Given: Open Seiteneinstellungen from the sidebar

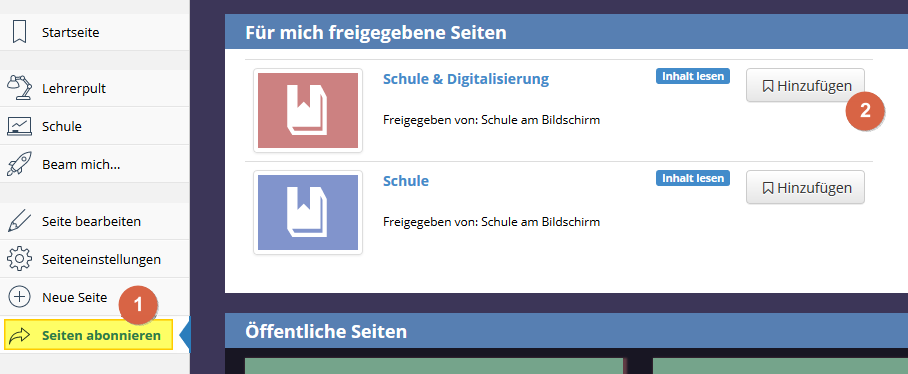Looking at the screenshot, I should [x=94, y=259].
